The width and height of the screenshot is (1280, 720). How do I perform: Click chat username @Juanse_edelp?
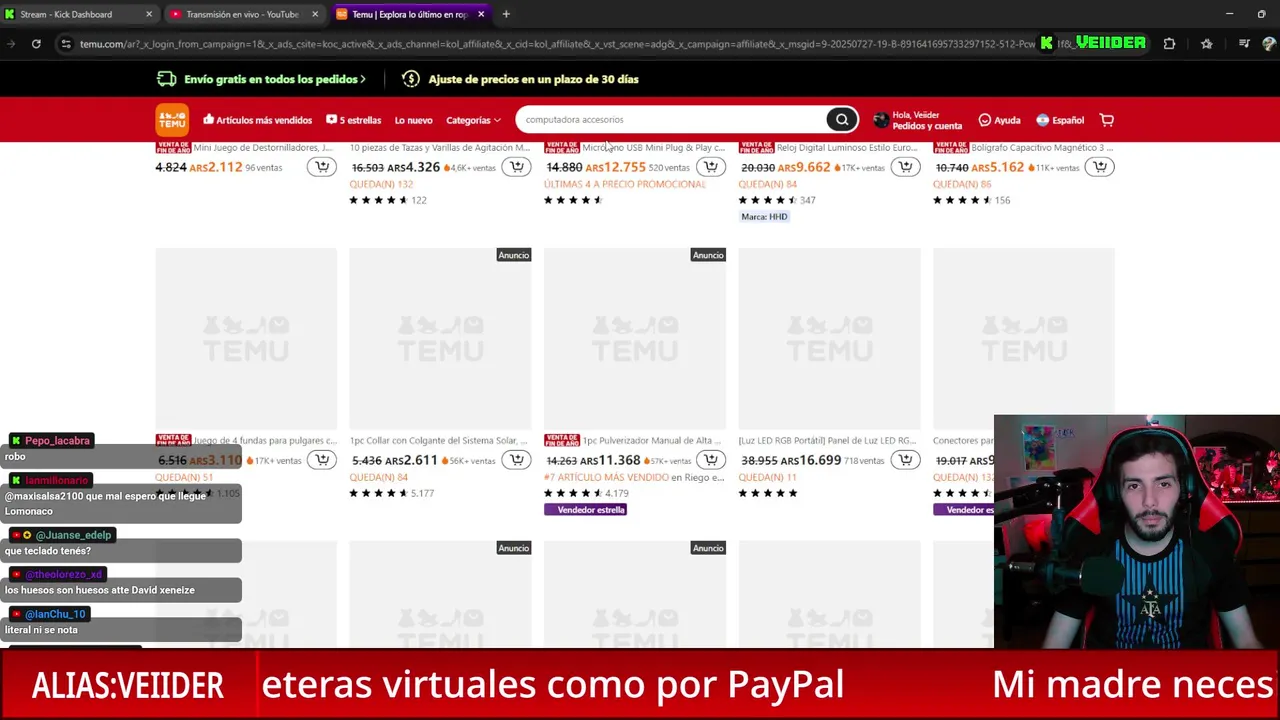click(72, 535)
